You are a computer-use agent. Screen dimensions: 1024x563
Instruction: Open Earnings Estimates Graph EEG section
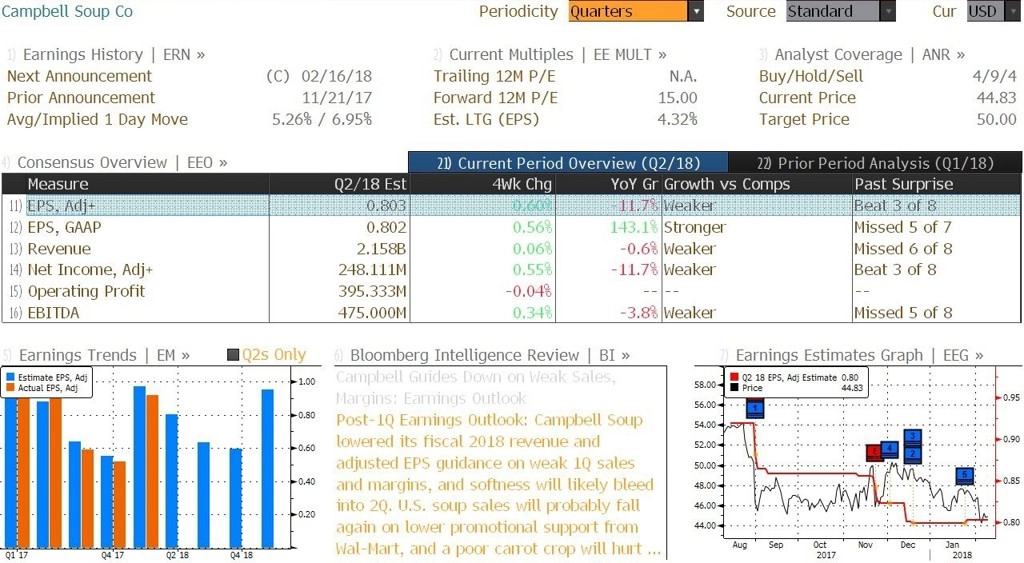[x=852, y=355]
